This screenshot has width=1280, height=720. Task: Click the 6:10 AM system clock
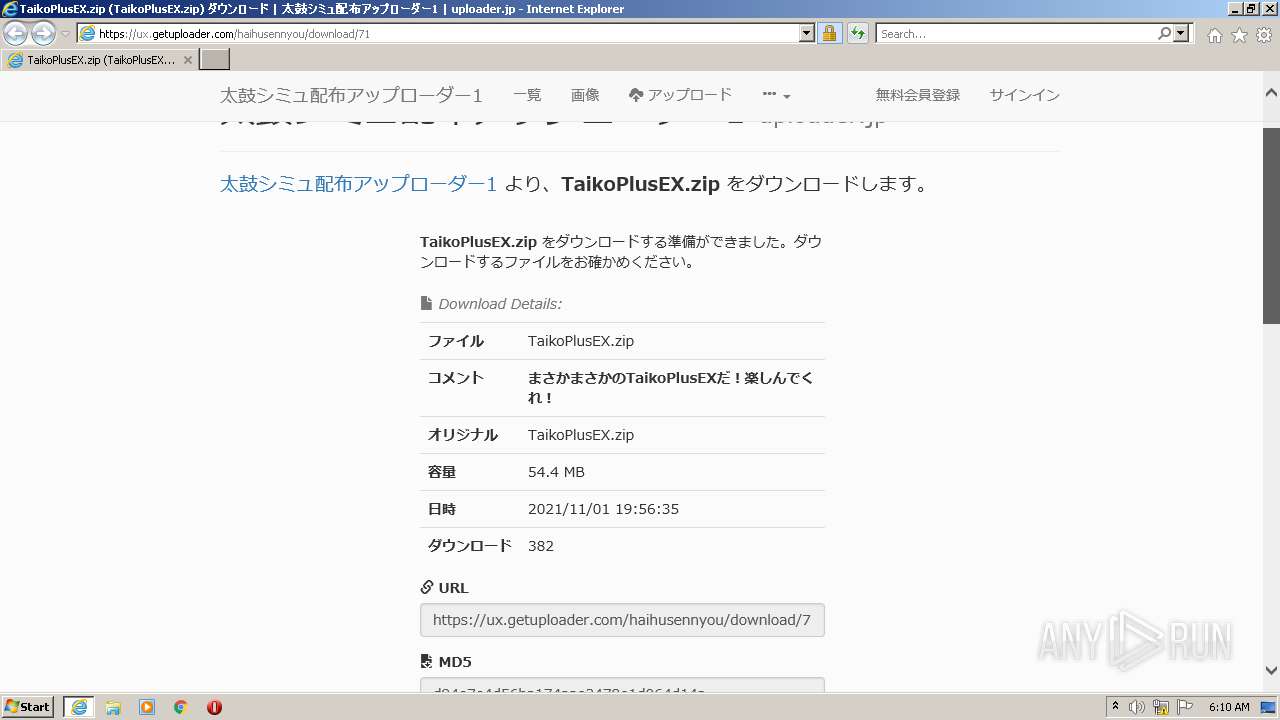point(1229,707)
